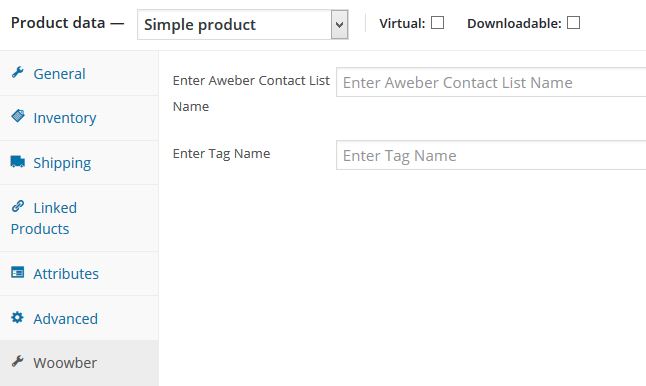Viewport: 646px width, 386px height.
Task: Switch to the Inventory tab
Action: [79, 118]
